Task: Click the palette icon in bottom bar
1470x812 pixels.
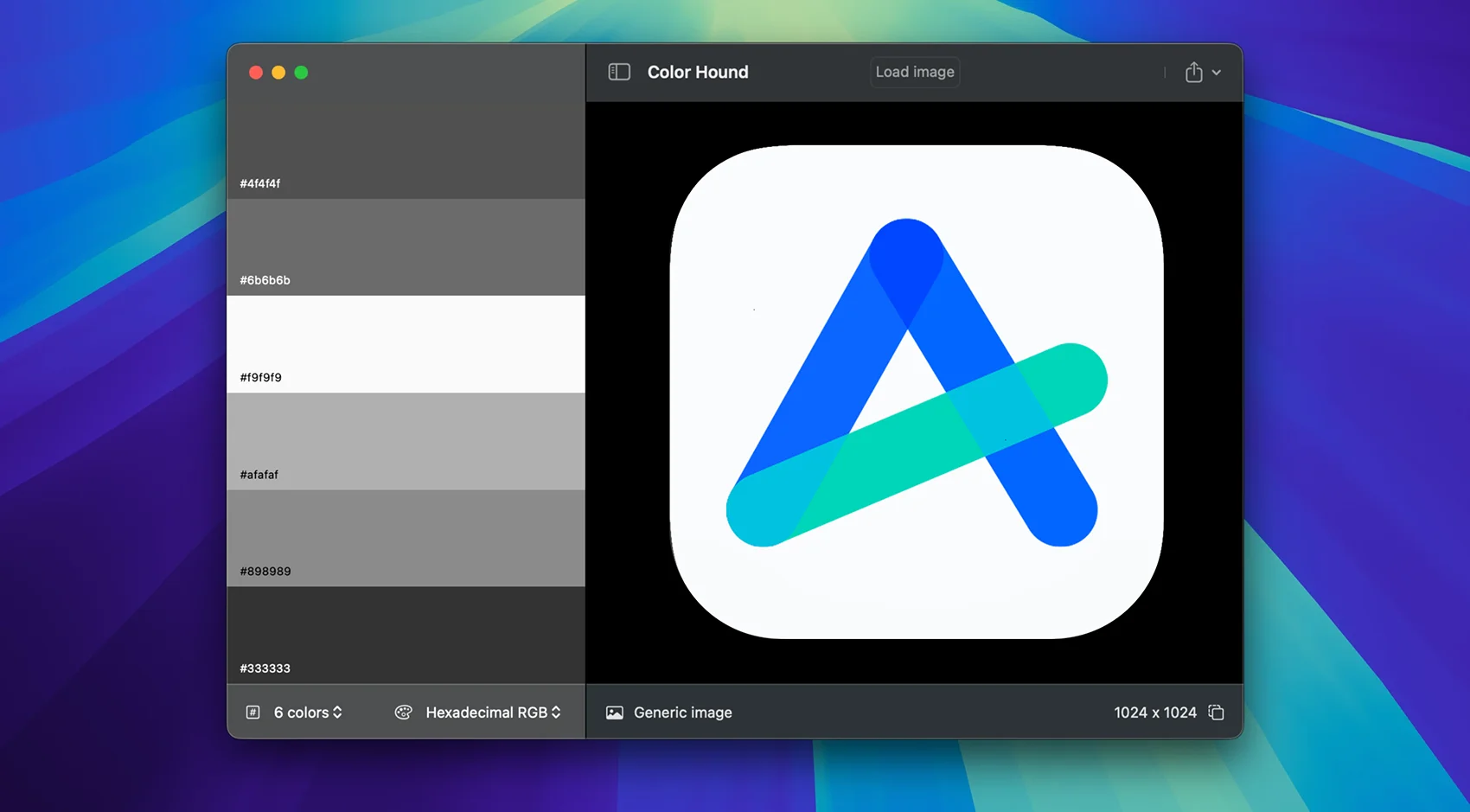Action: coord(403,713)
